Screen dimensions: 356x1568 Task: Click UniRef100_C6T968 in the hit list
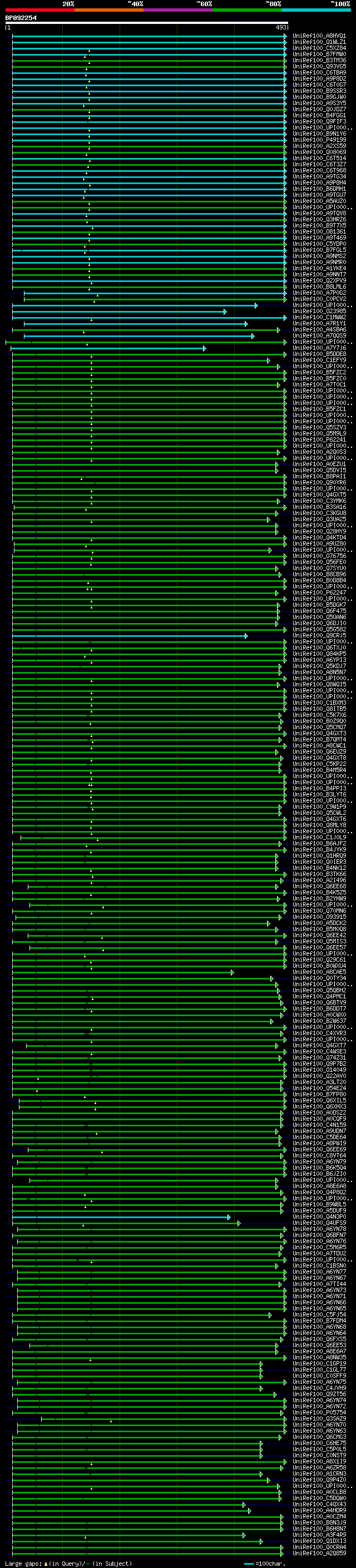point(319,170)
